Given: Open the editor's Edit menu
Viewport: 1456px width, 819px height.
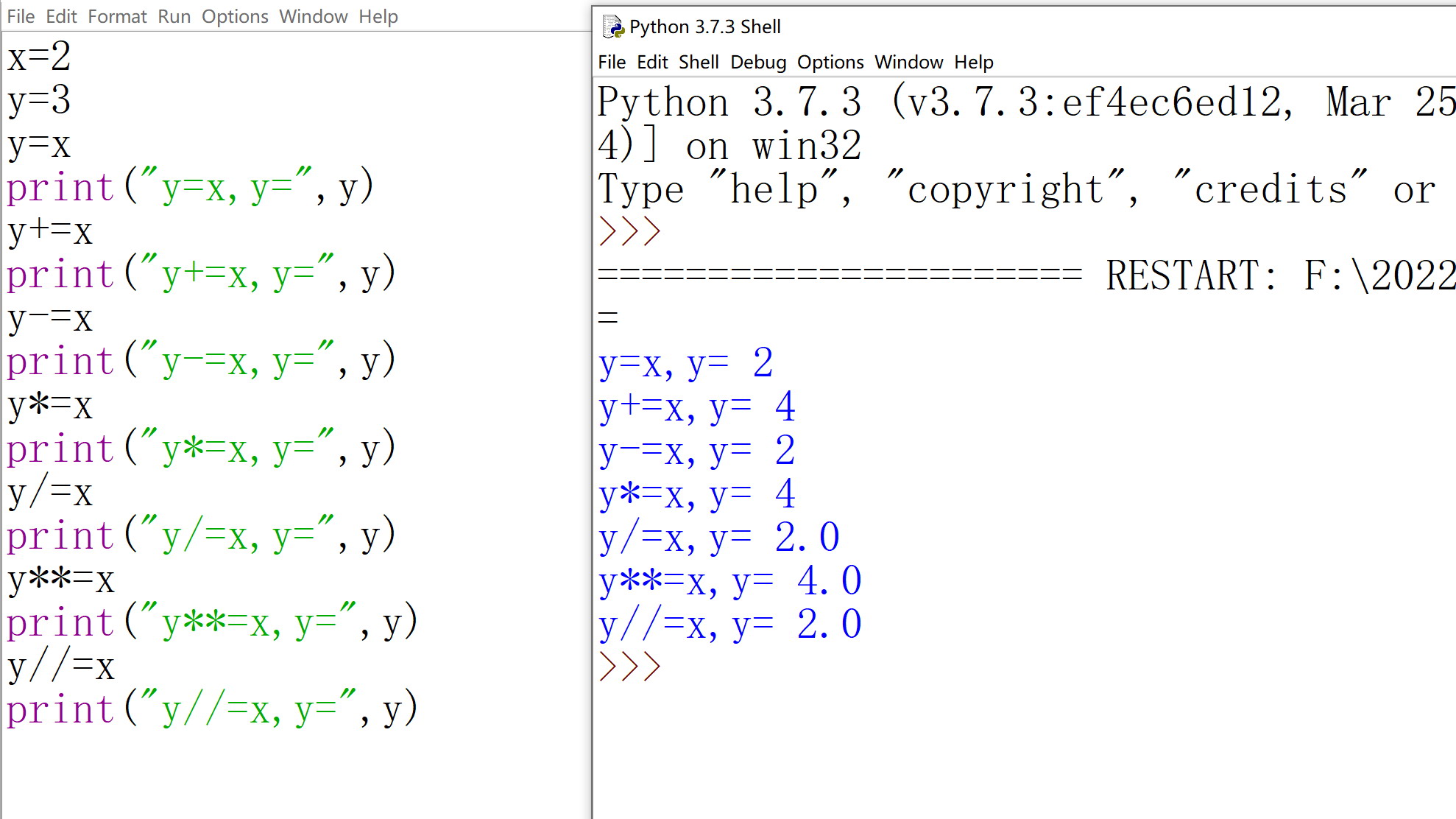Looking at the screenshot, I should tap(61, 16).
